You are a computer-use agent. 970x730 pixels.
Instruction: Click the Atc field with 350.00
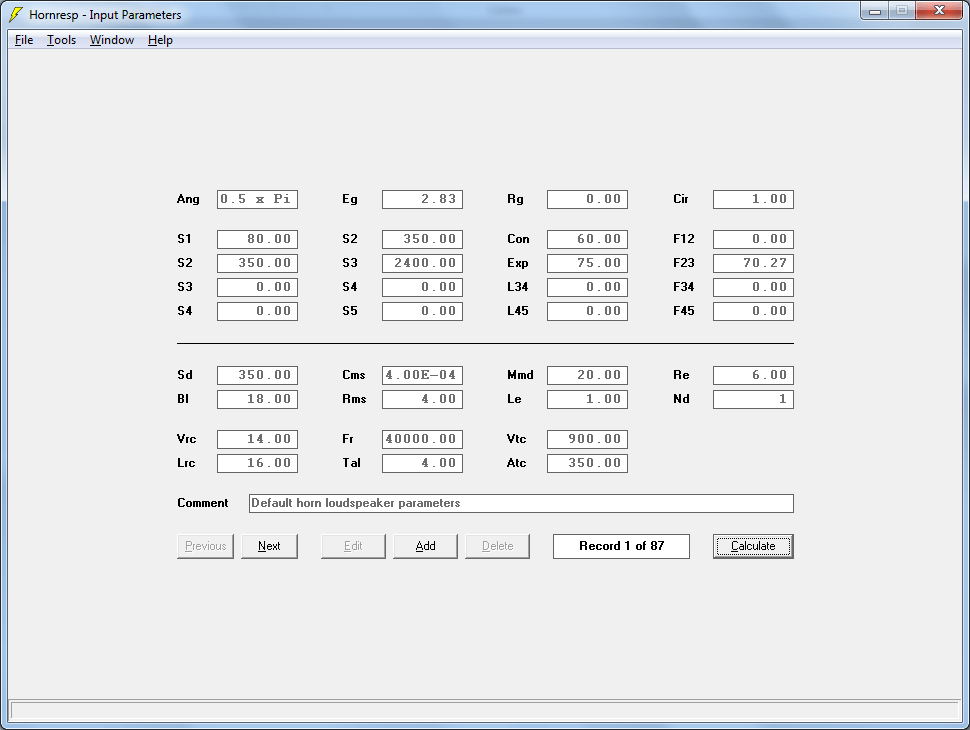[x=588, y=463]
